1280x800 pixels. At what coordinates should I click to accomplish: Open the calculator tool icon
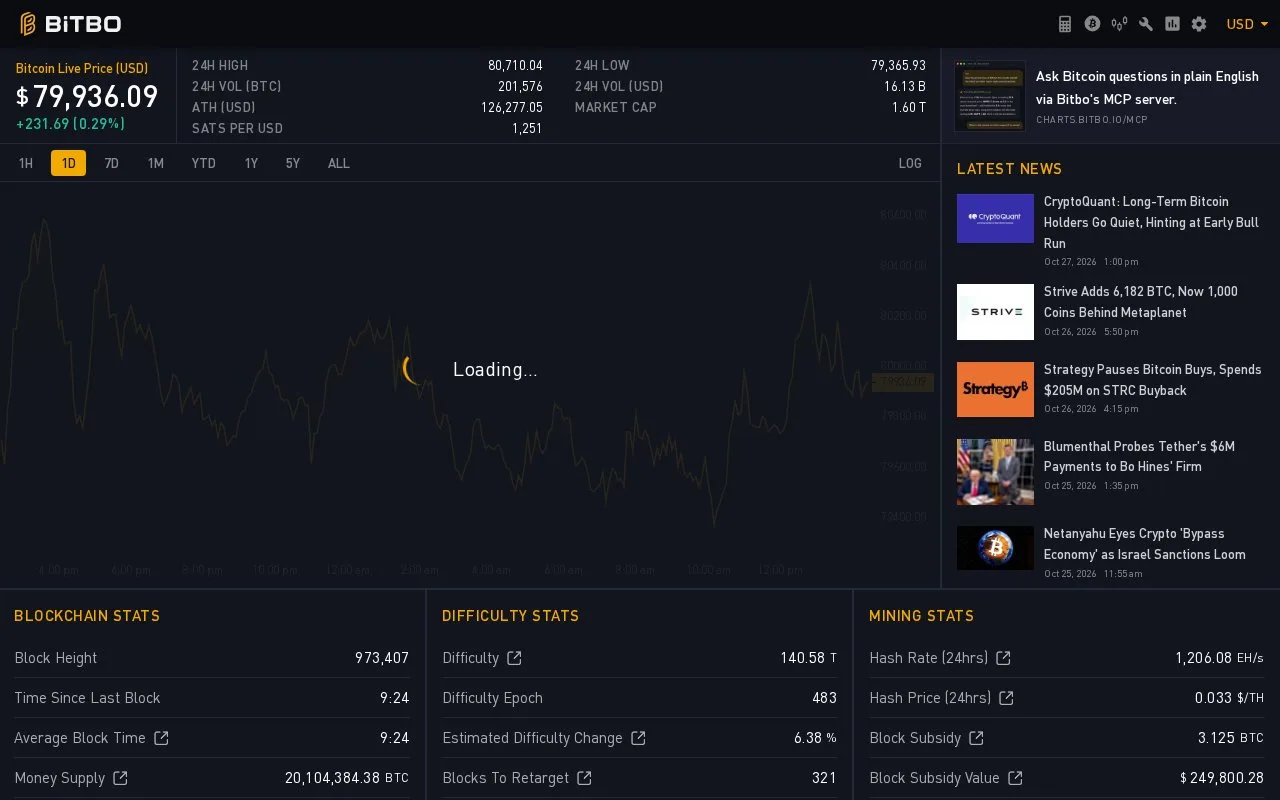[x=1065, y=24]
